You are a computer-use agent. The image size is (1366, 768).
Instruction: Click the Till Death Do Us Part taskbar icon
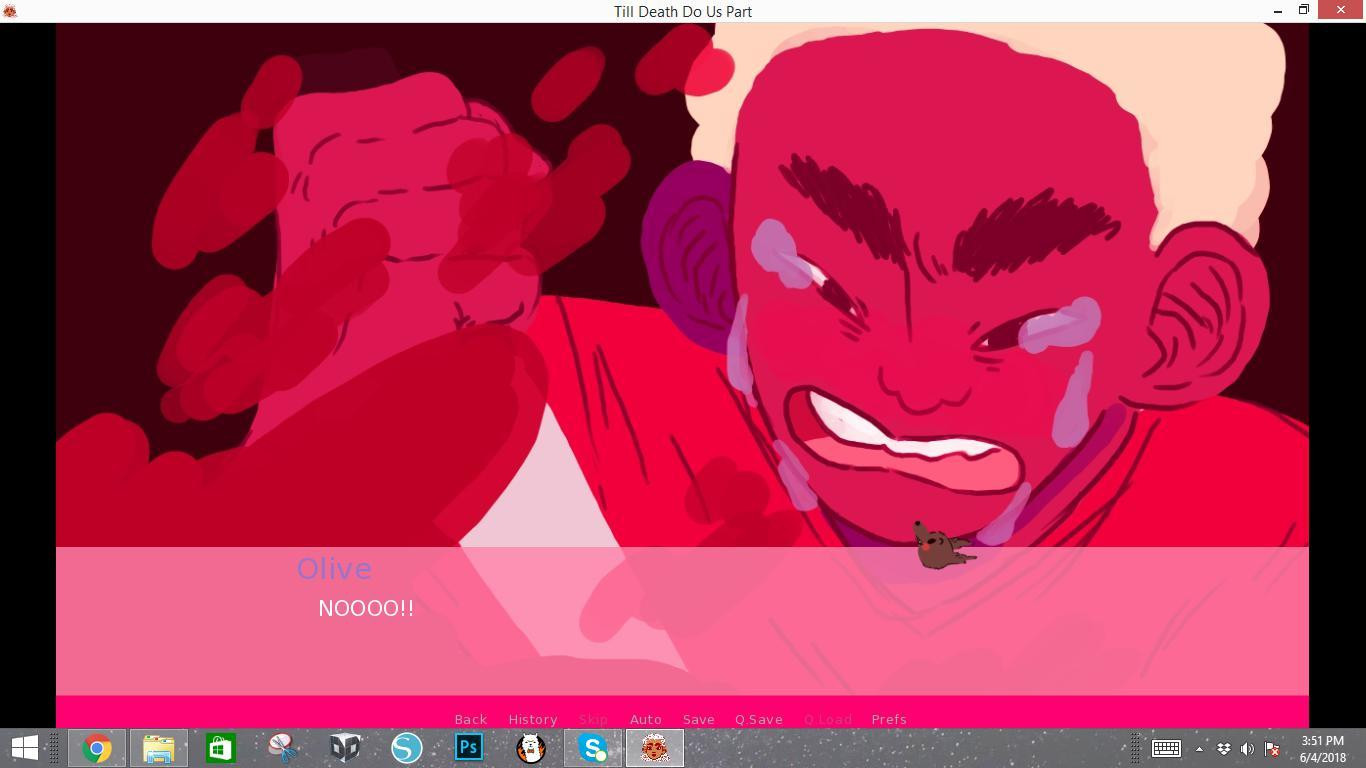click(x=655, y=748)
